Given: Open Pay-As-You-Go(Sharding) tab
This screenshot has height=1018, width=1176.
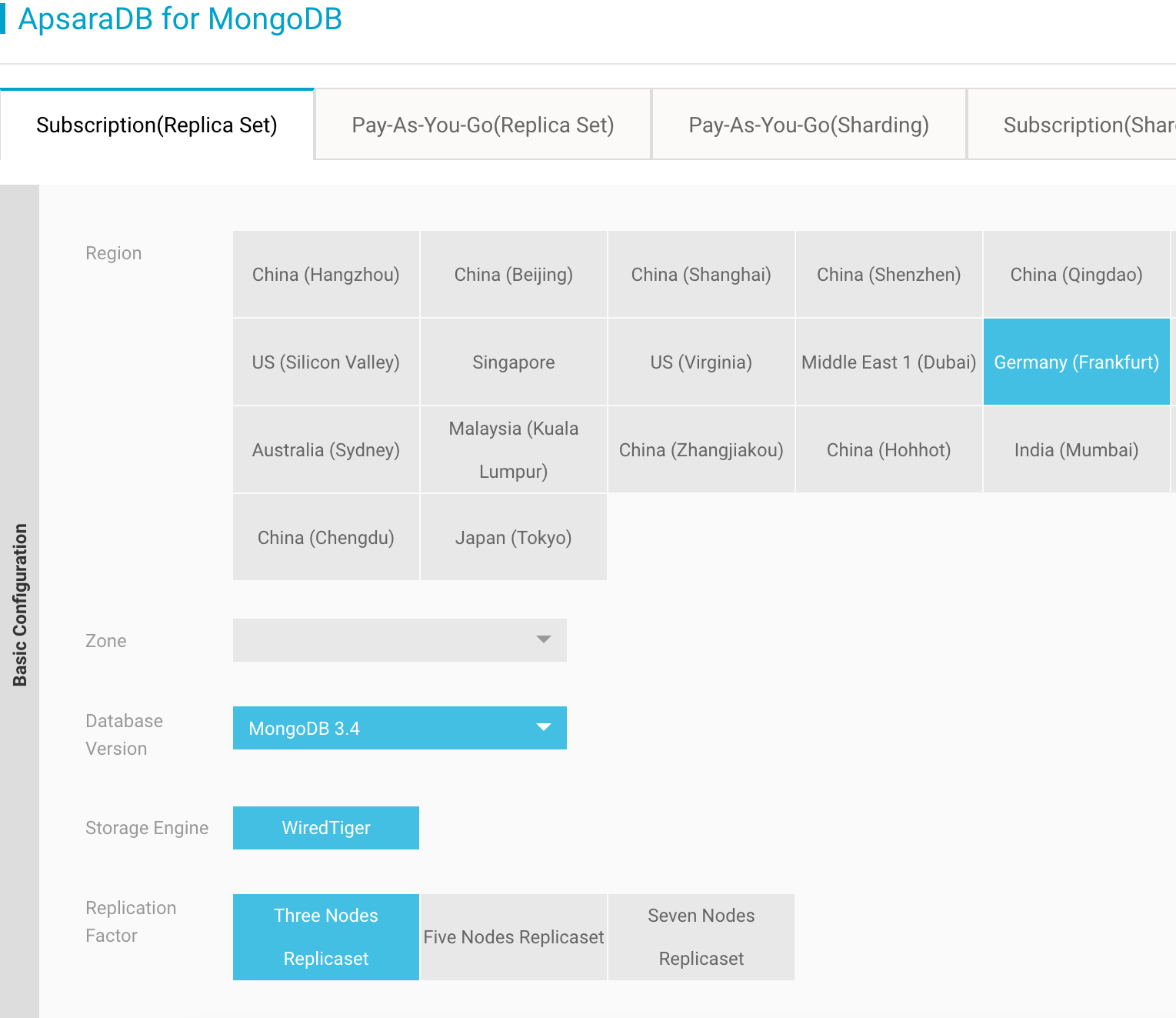Looking at the screenshot, I should tap(809, 125).
